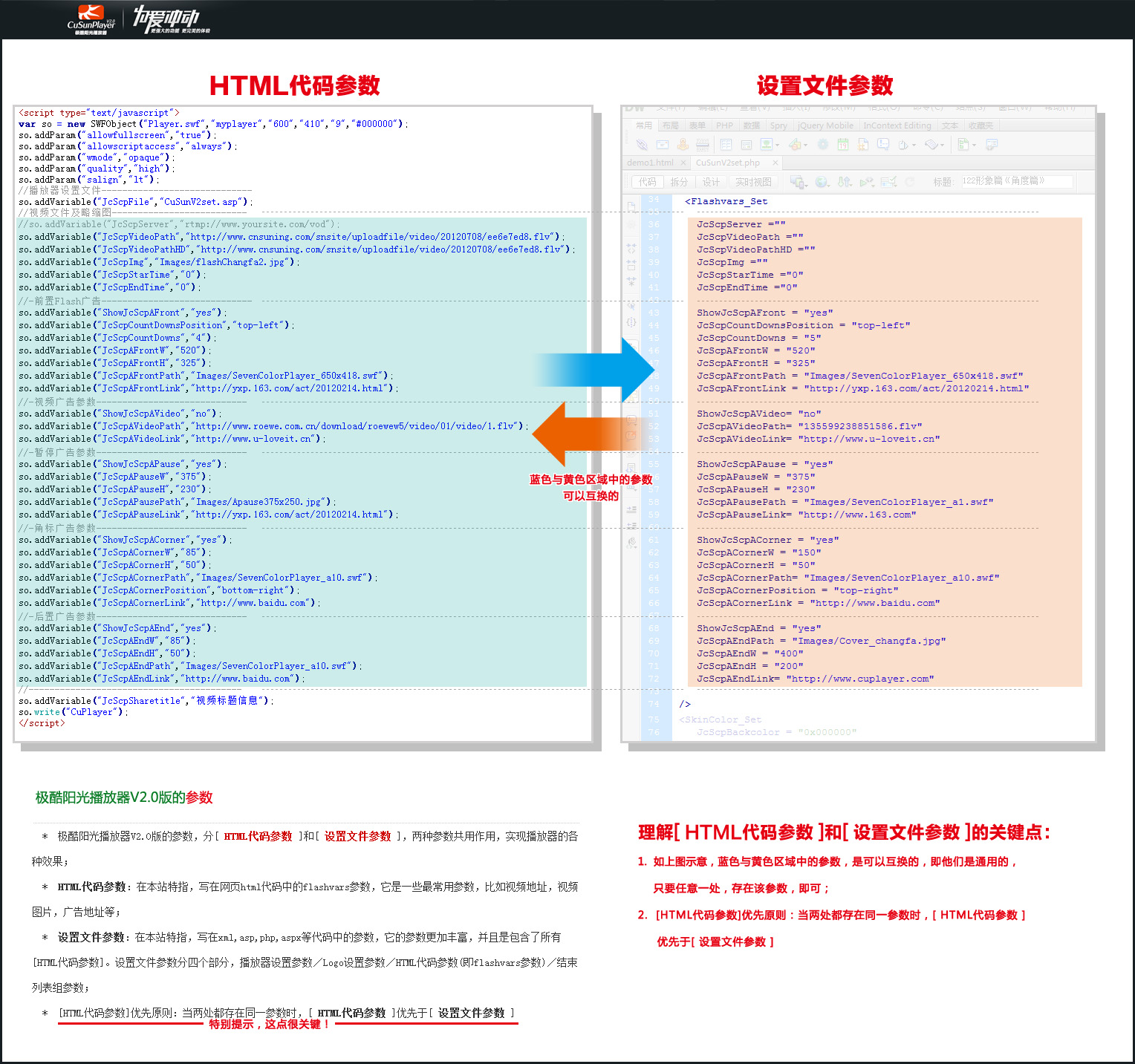Open the Multiscreen preview dropdown
The height and width of the screenshot is (1064, 1135).
tap(799, 182)
